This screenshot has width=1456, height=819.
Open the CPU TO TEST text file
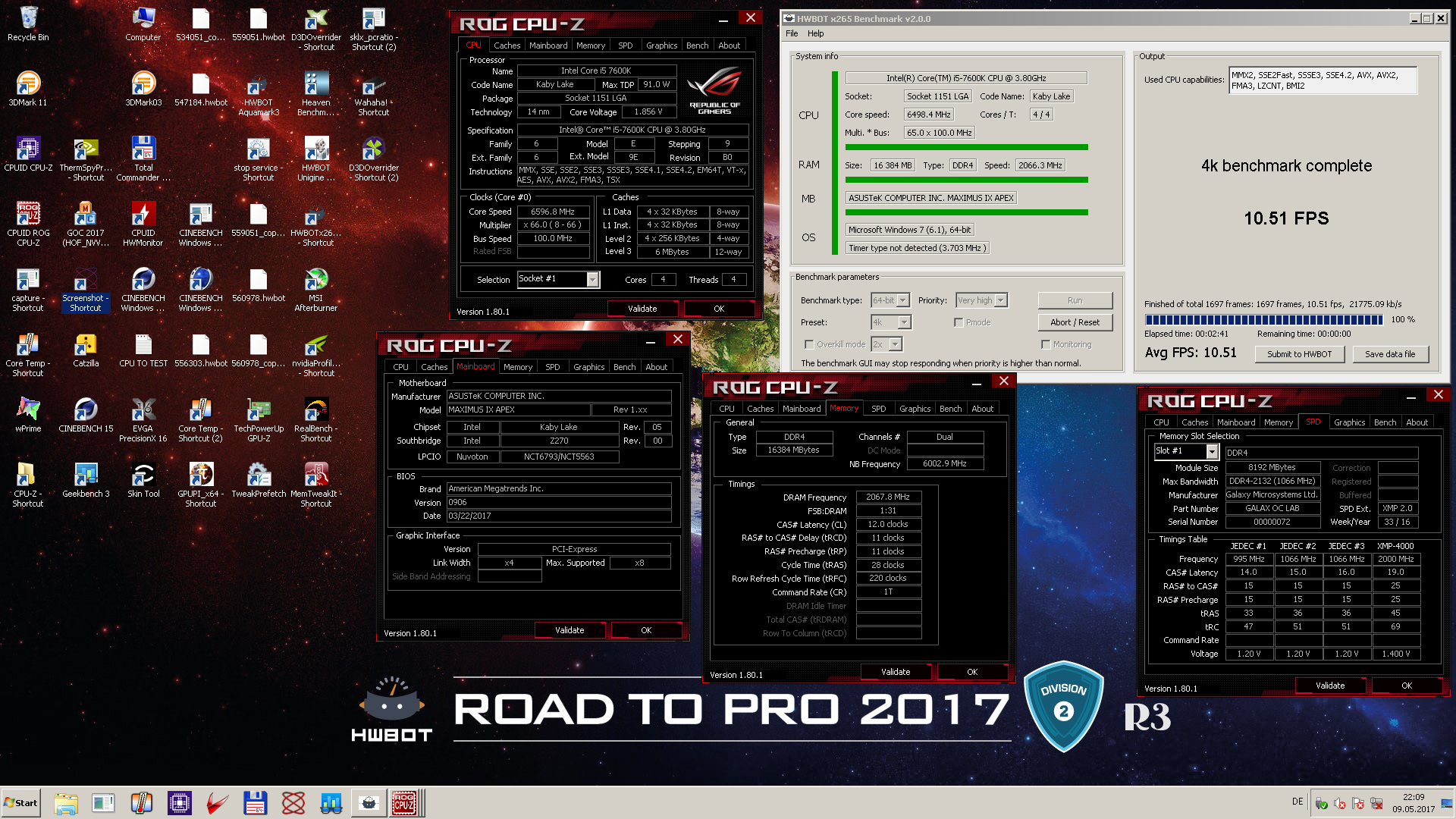point(143,350)
